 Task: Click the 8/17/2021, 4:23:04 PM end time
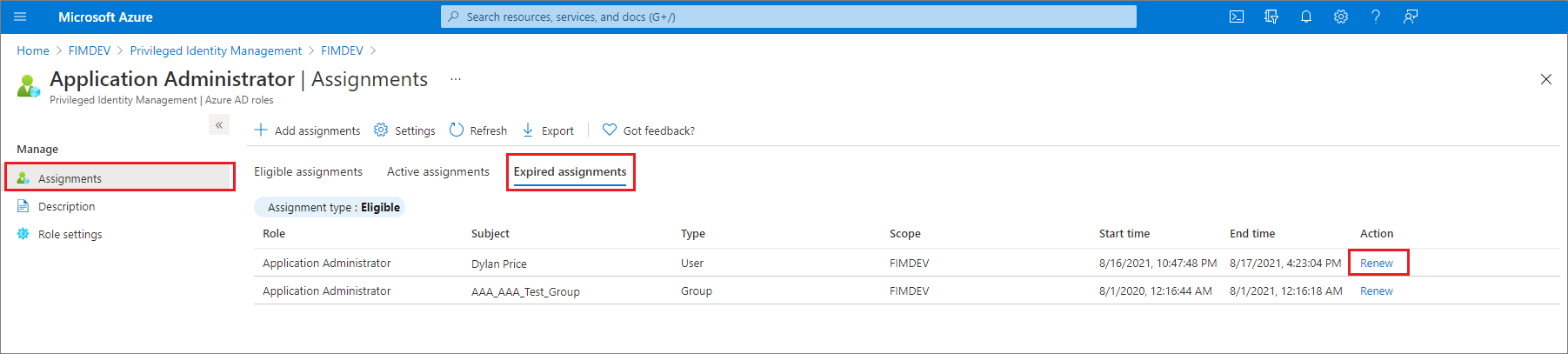click(x=1285, y=263)
